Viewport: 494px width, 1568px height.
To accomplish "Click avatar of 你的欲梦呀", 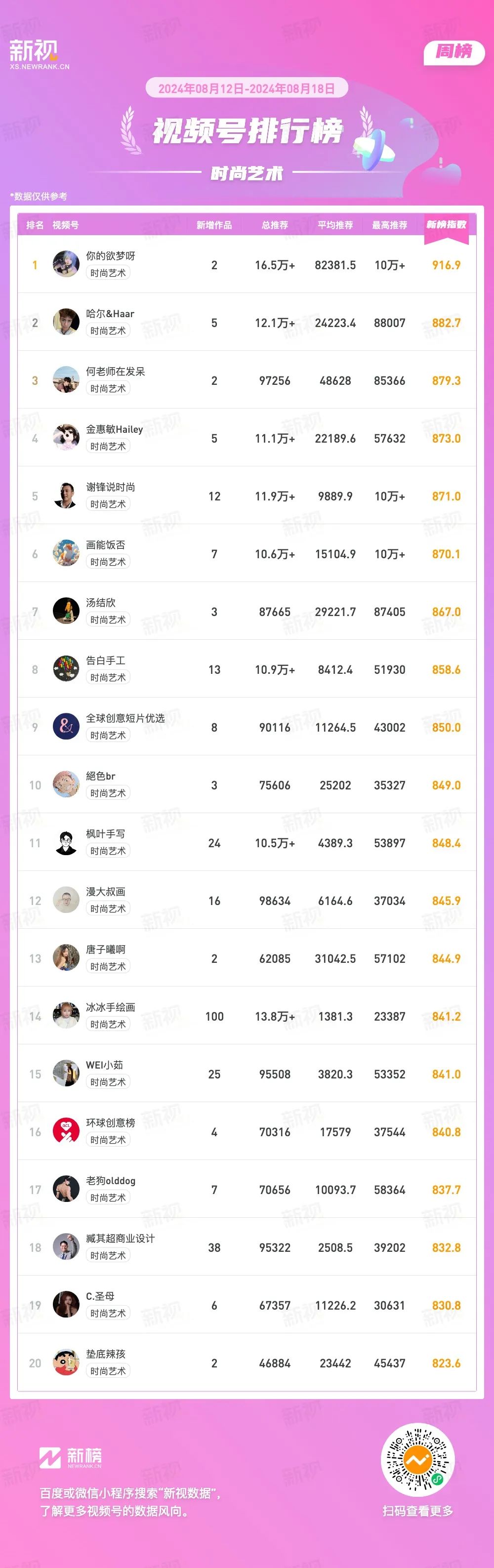I will [x=66, y=264].
